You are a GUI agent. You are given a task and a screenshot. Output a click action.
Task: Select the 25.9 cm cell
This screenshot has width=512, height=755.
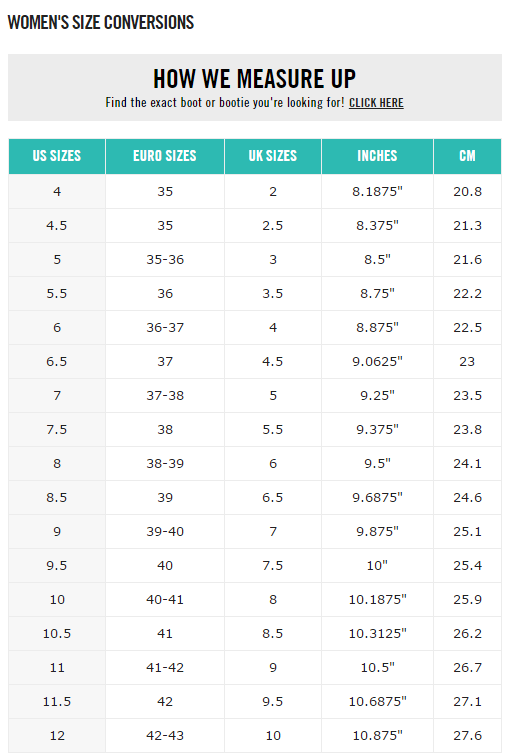coord(467,599)
